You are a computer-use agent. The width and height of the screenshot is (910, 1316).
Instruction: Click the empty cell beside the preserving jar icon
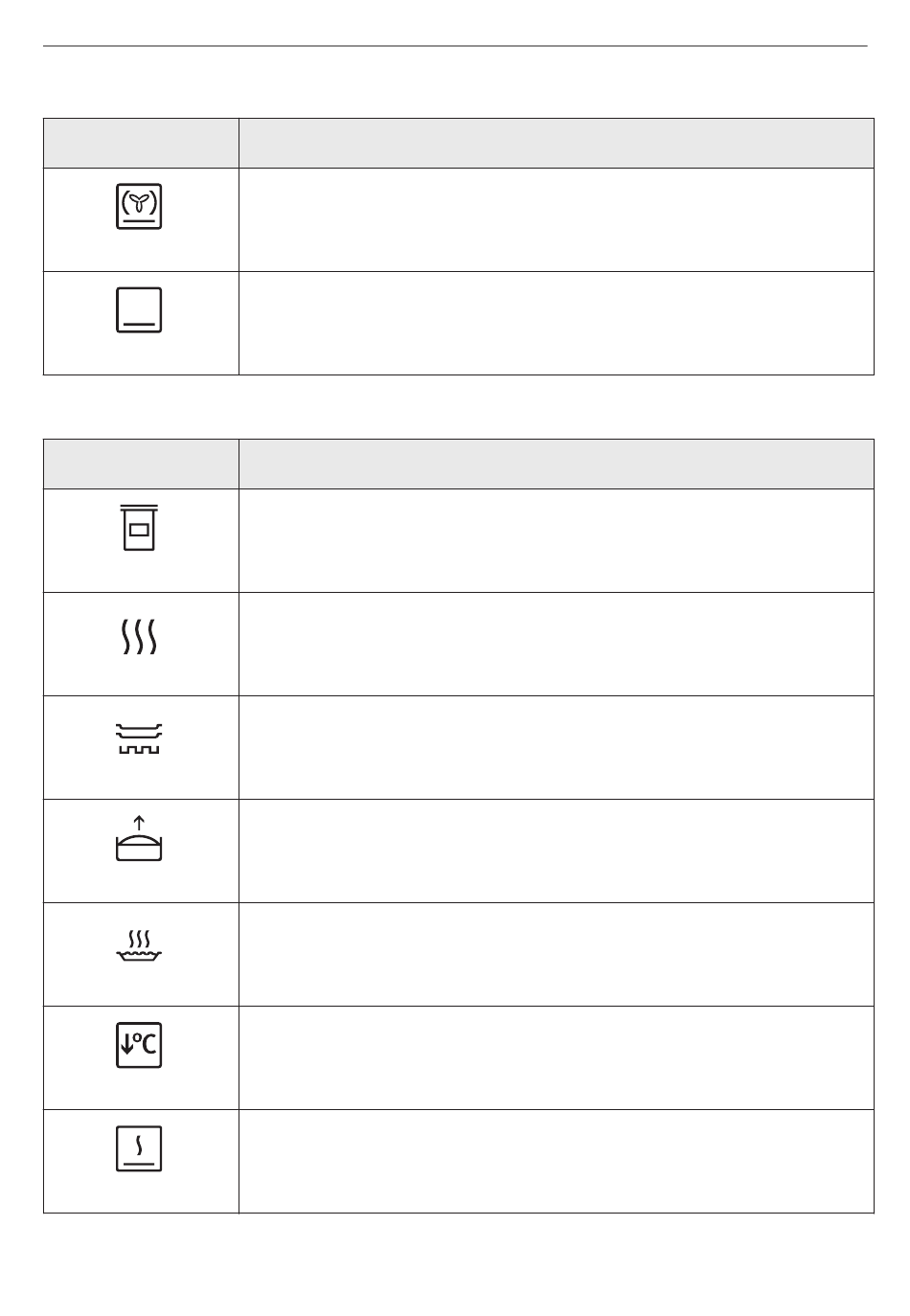click(557, 541)
